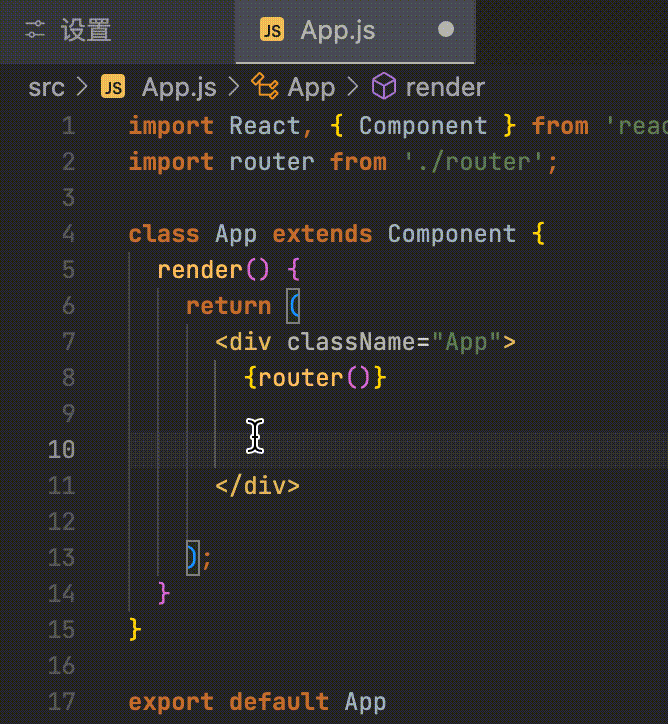
Task: Click the highlighted open parenthesis on line 6
Action: pos(294,306)
